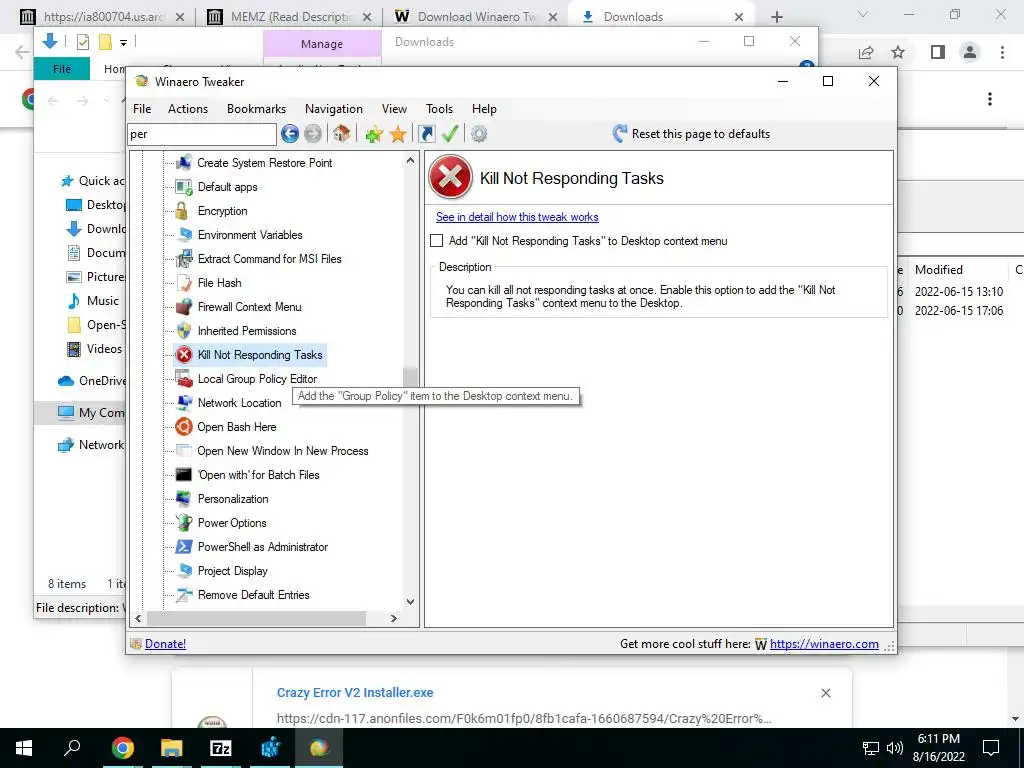Dismiss the Crazy Error V2 Installer download entry
The height and width of the screenshot is (768, 1024).
click(x=825, y=693)
